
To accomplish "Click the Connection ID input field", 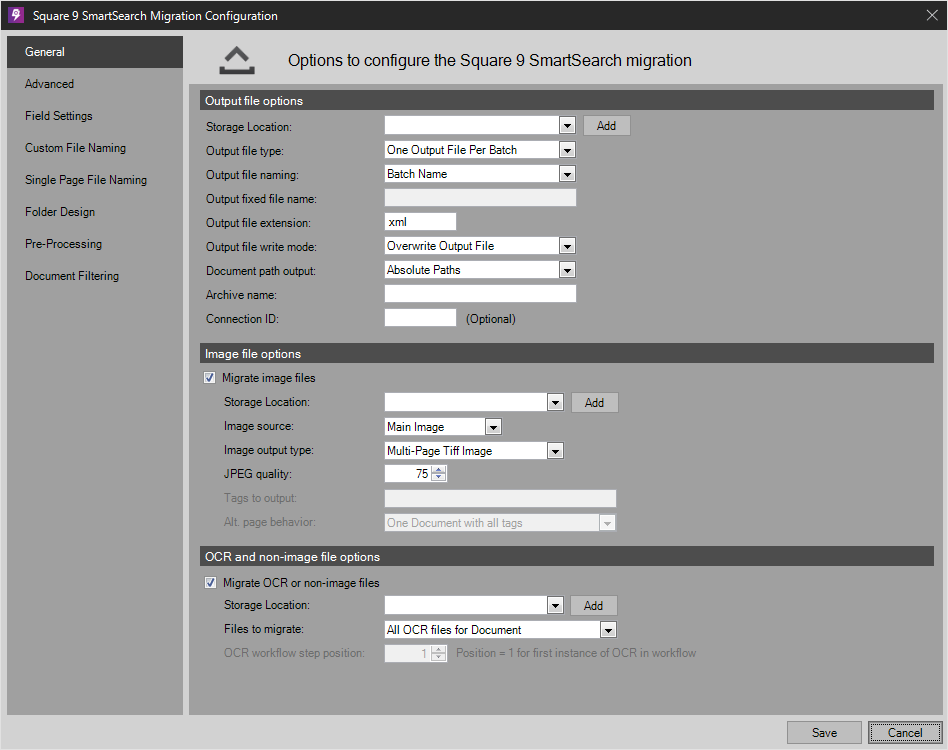I will pos(420,318).
